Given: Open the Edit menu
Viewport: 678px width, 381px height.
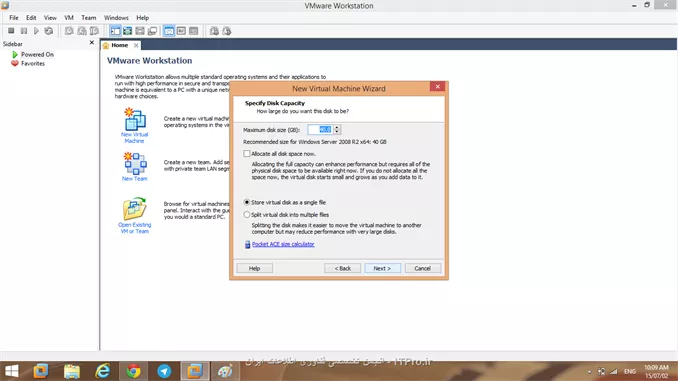Looking at the screenshot, I should pos(31,18).
